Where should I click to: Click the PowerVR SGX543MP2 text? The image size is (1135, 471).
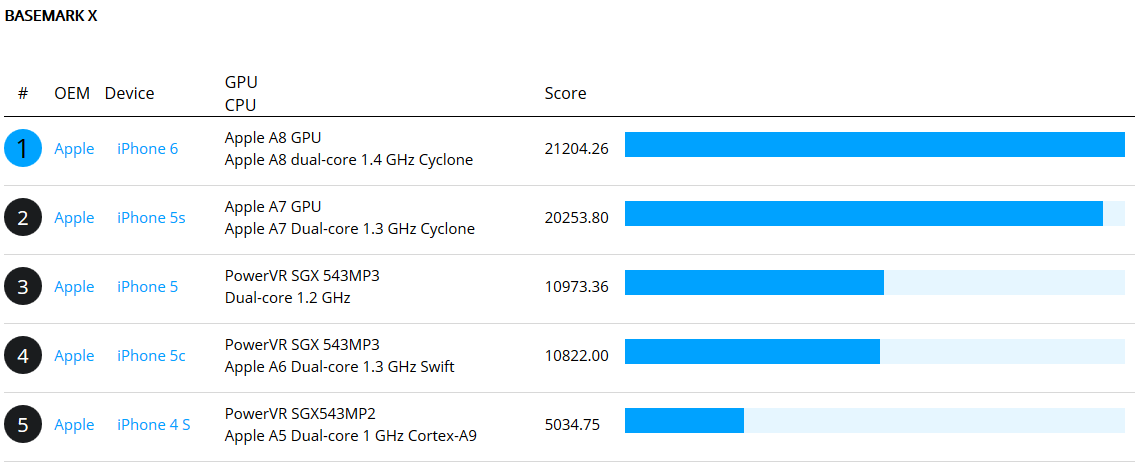(x=300, y=413)
